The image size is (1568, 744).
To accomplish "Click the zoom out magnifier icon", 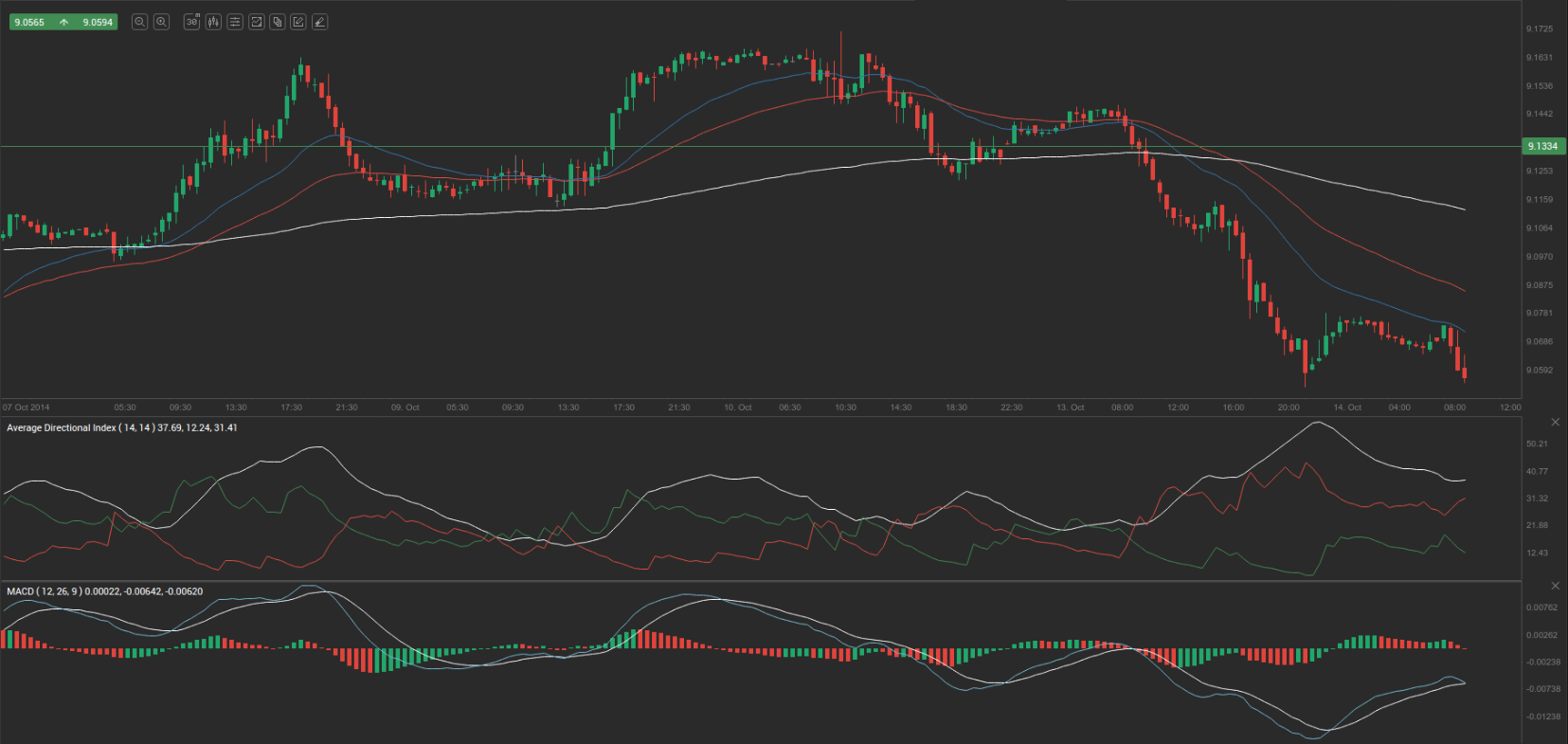I will click(139, 22).
